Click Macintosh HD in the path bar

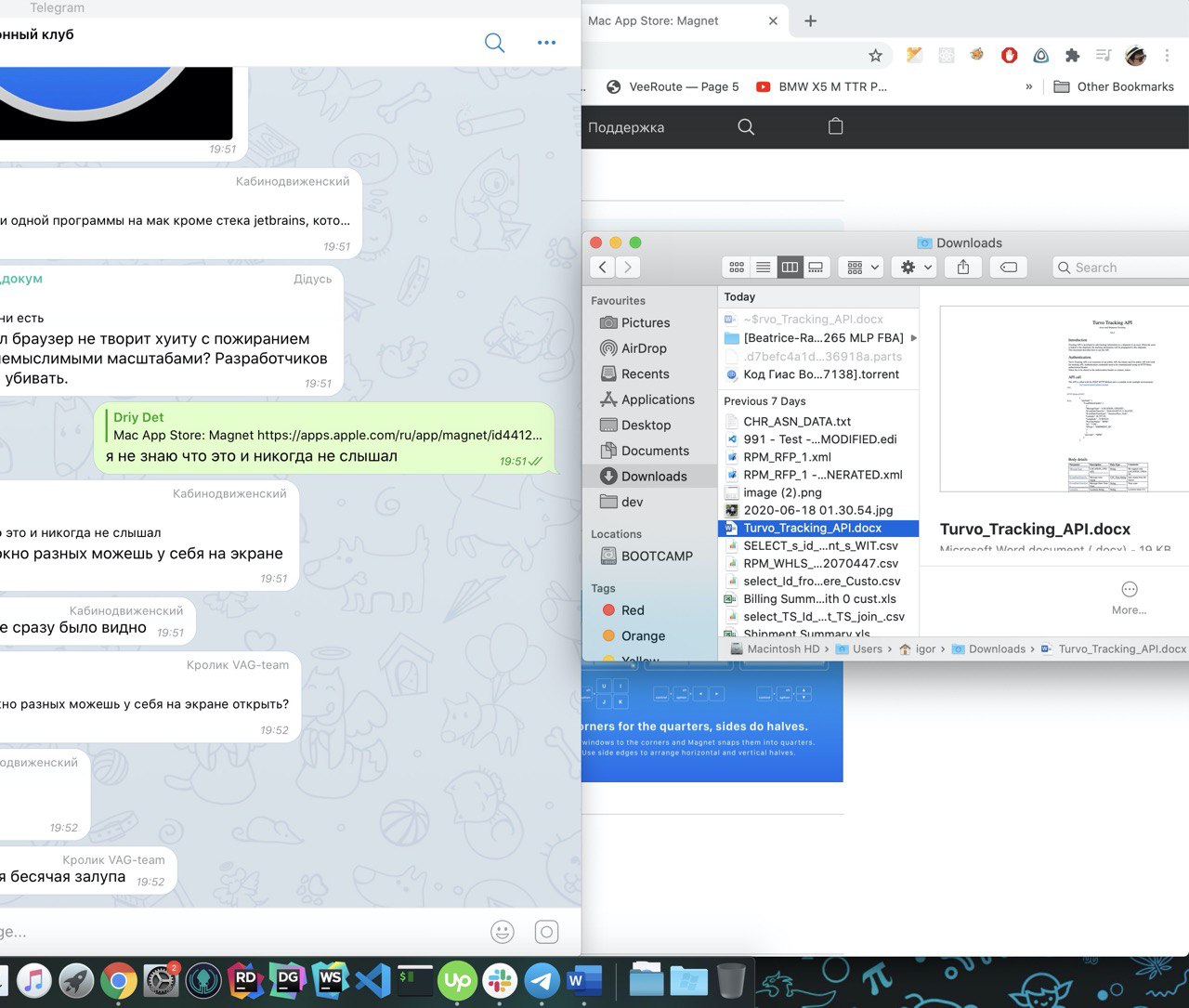click(x=775, y=649)
